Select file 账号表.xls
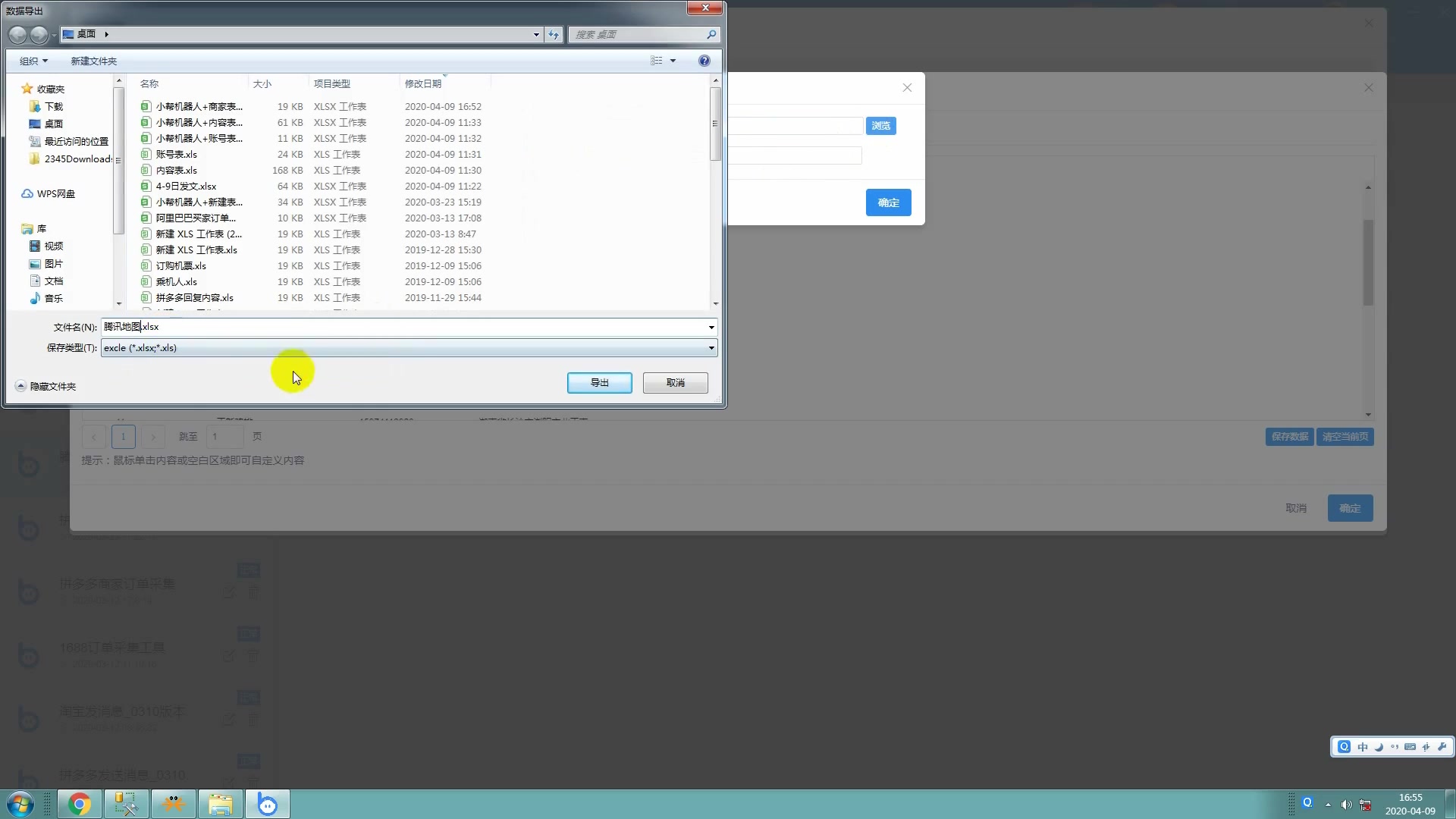 [x=176, y=155]
